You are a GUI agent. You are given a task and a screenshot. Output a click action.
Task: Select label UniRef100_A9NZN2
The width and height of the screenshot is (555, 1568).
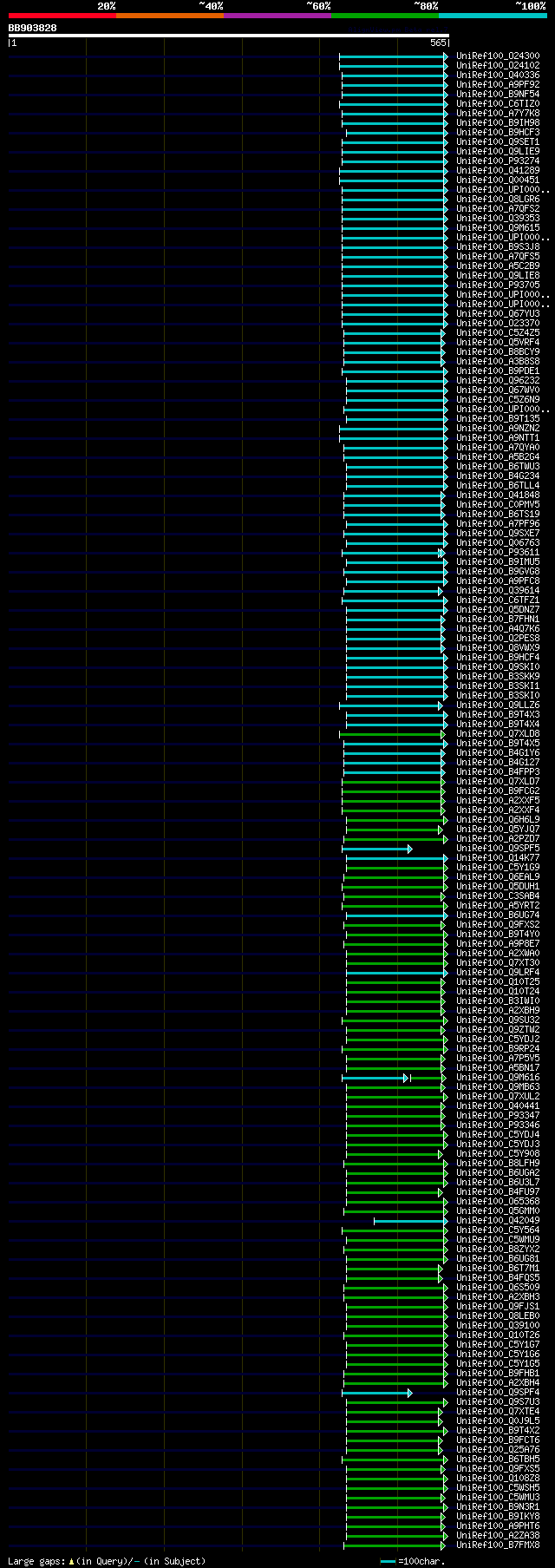click(498, 429)
